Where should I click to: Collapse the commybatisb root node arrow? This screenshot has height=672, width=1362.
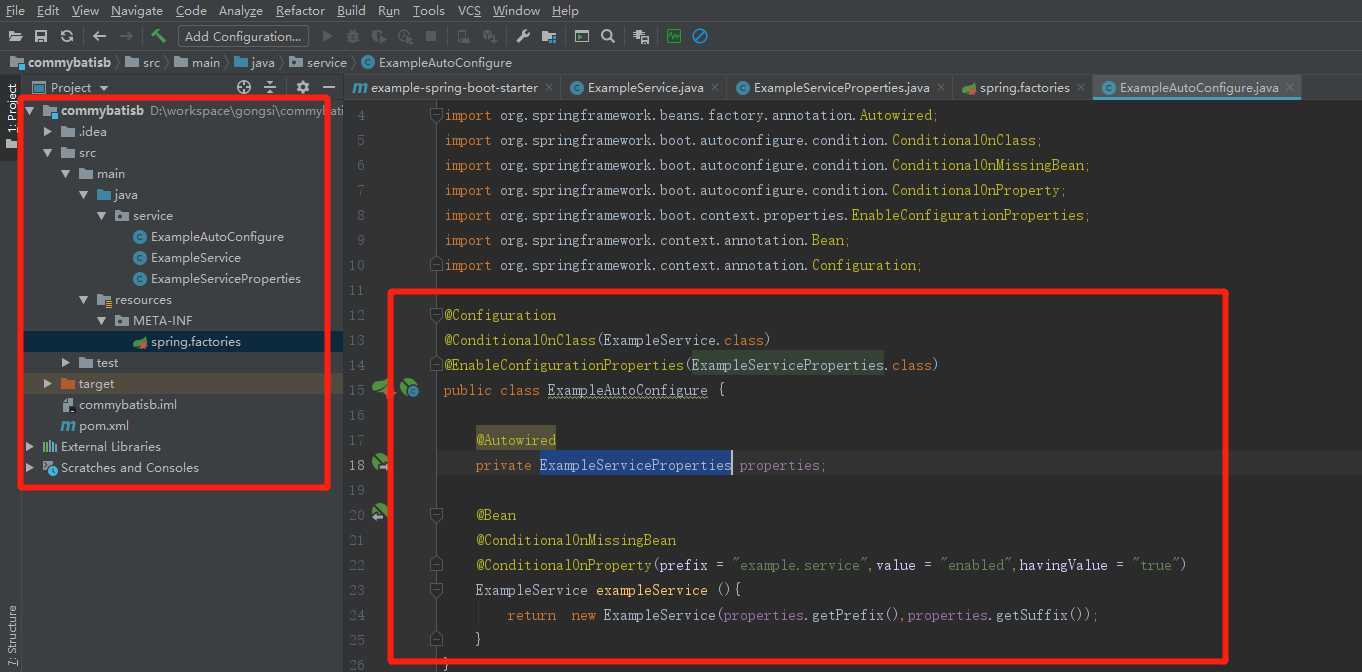(30, 111)
